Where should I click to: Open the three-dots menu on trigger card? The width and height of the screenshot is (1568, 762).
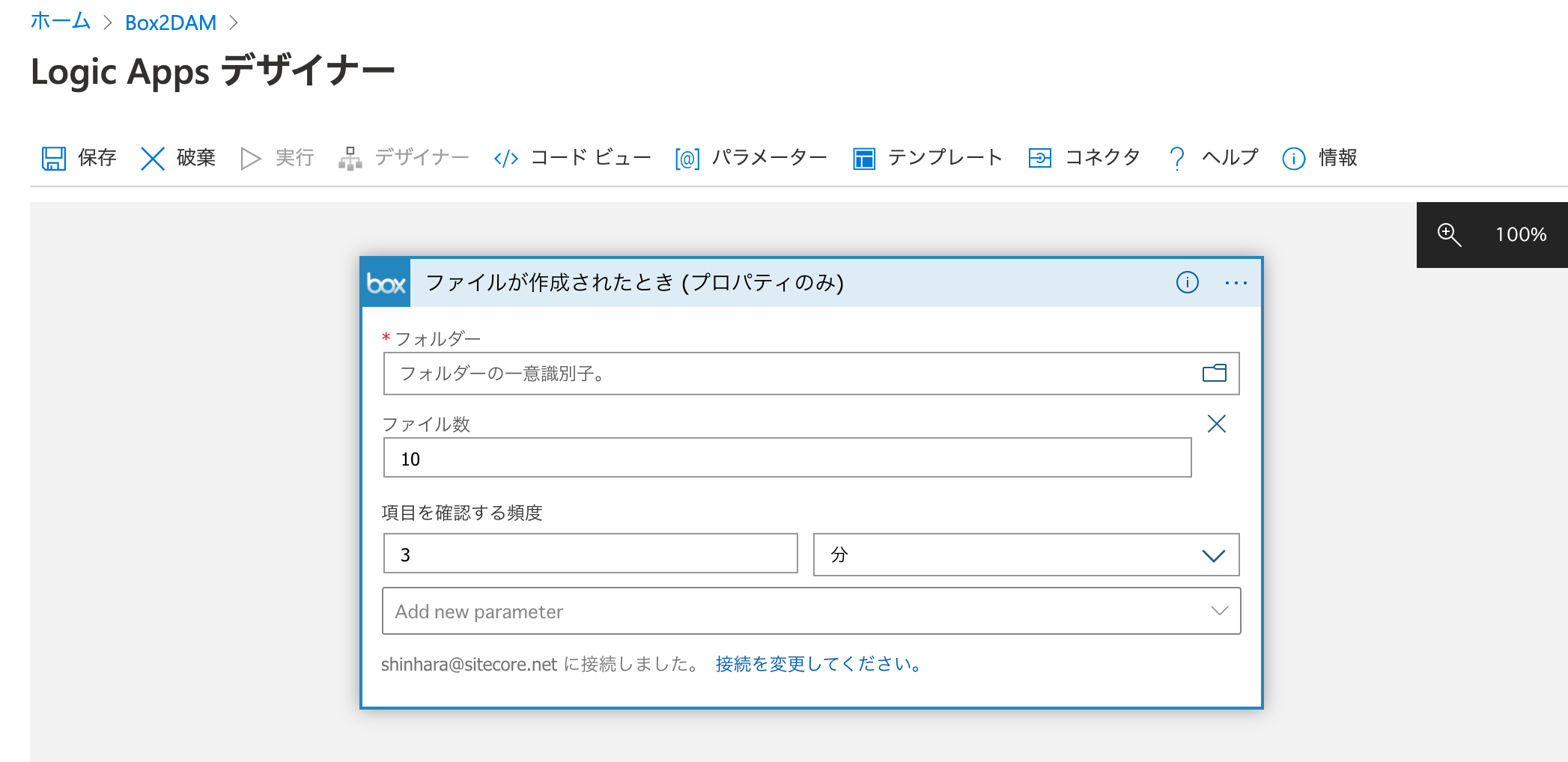1236,283
